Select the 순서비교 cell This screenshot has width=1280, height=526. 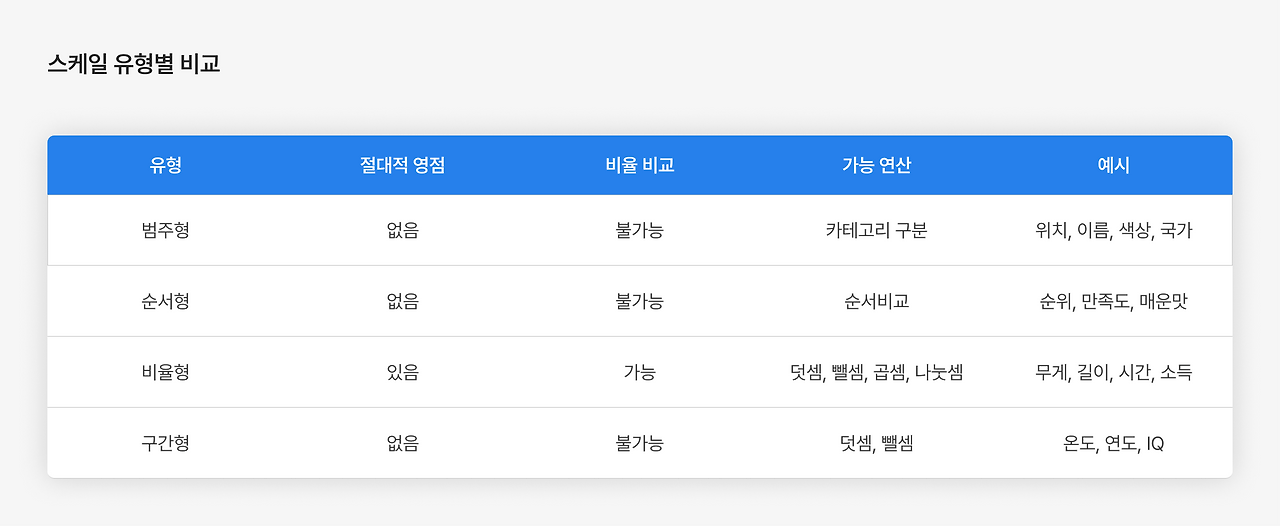coord(876,301)
